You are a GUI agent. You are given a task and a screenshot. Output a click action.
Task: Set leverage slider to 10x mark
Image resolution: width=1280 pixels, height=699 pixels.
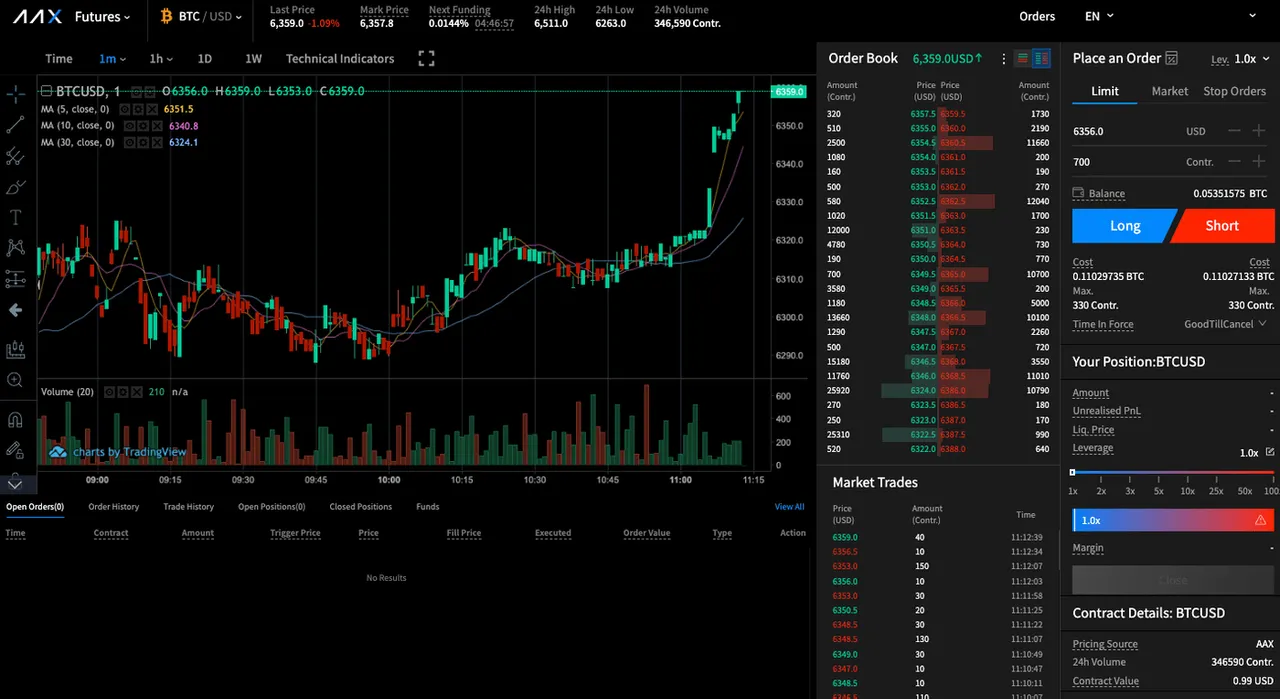[x=1187, y=491]
